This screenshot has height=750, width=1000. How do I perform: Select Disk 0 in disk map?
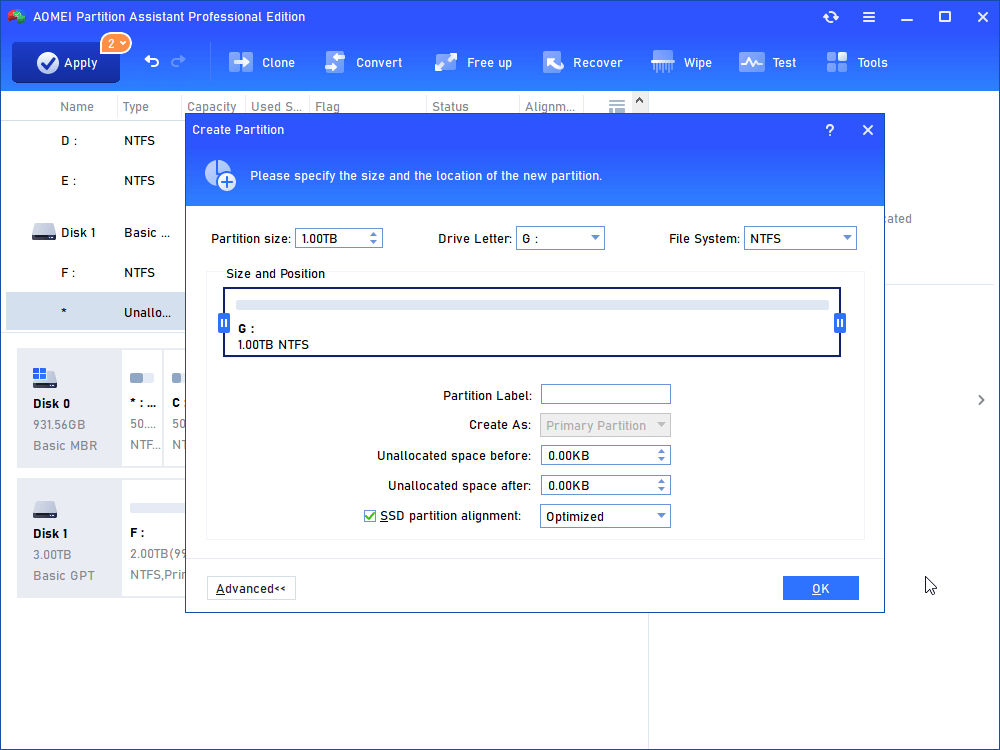pos(69,408)
